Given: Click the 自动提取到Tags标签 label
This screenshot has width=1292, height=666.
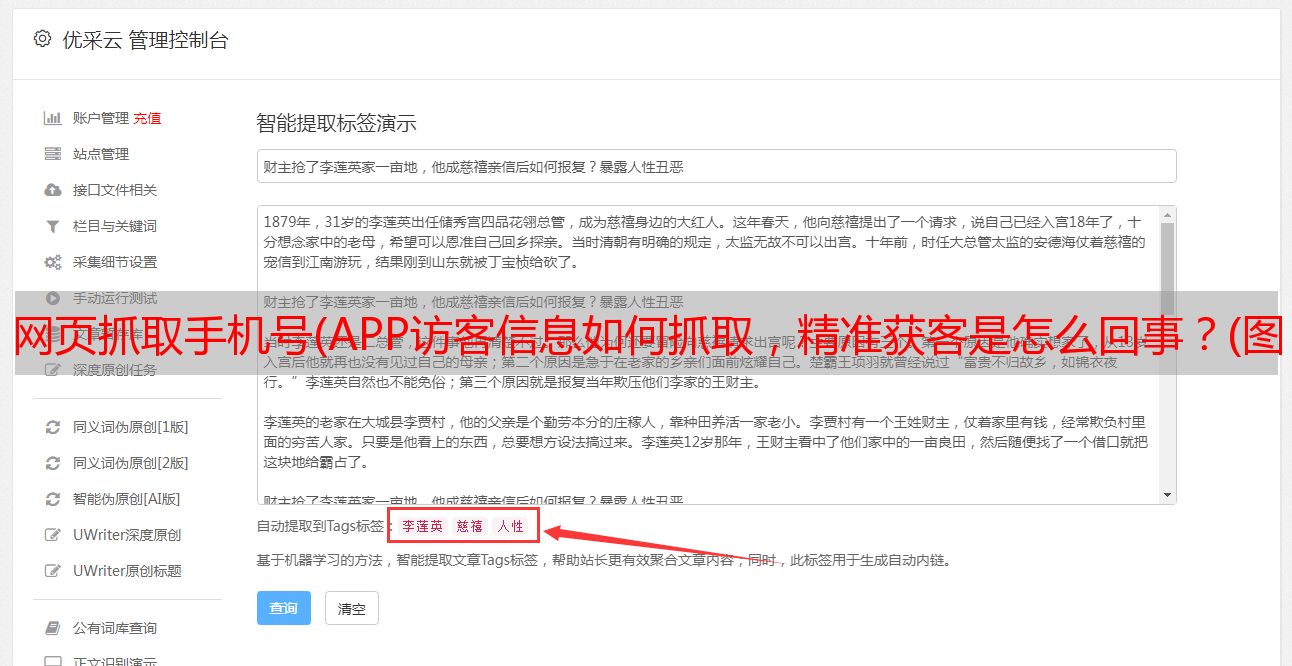Looking at the screenshot, I should 321,526.
